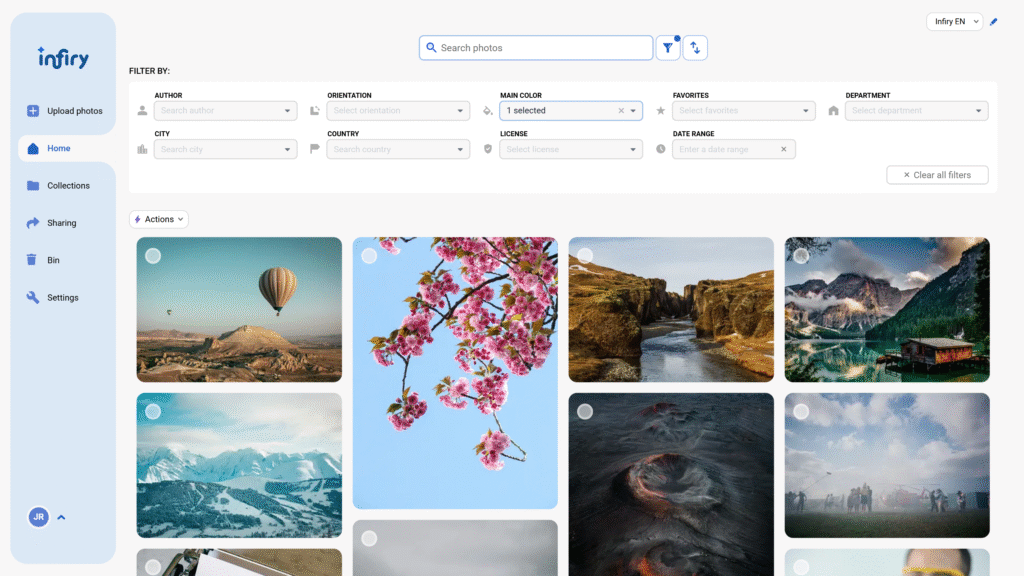Open the mountain lake cabin photo
This screenshot has height=576, width=1024.
coord(888,310)
